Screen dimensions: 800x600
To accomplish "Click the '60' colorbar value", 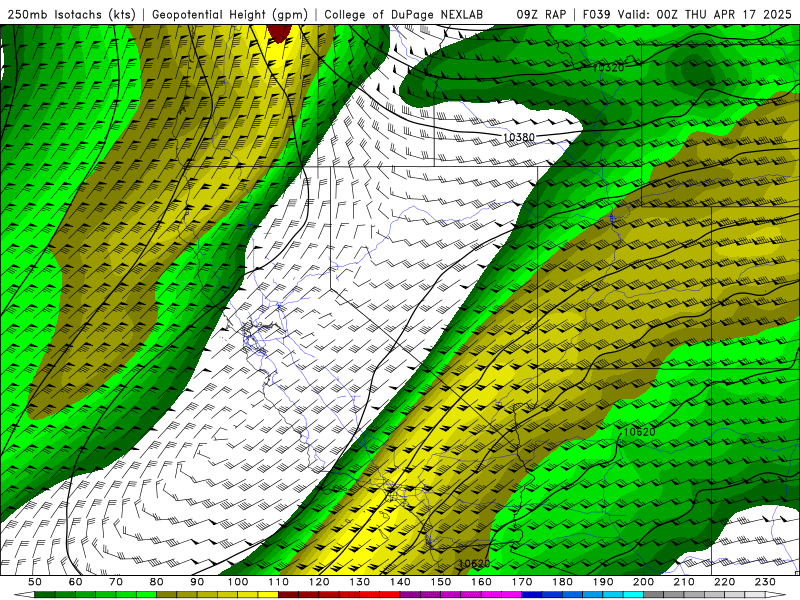I will point(75,582).
